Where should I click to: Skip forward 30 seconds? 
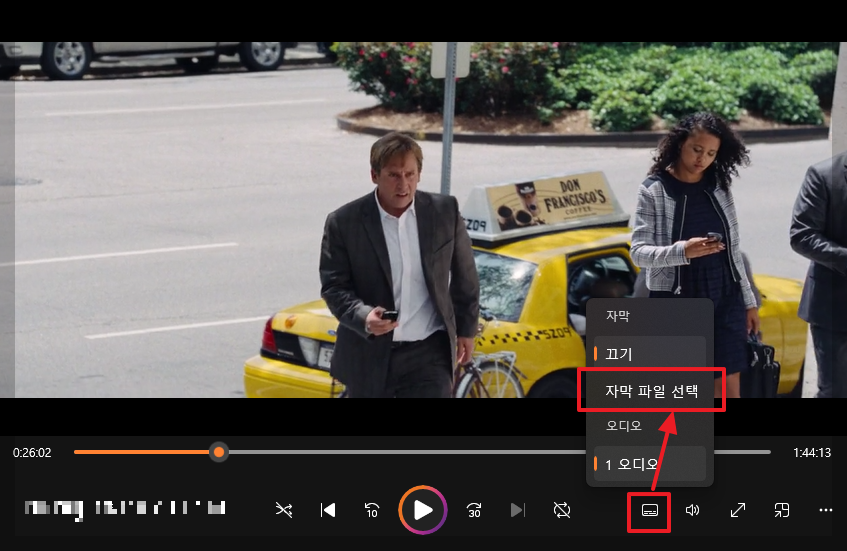[474, 510]
